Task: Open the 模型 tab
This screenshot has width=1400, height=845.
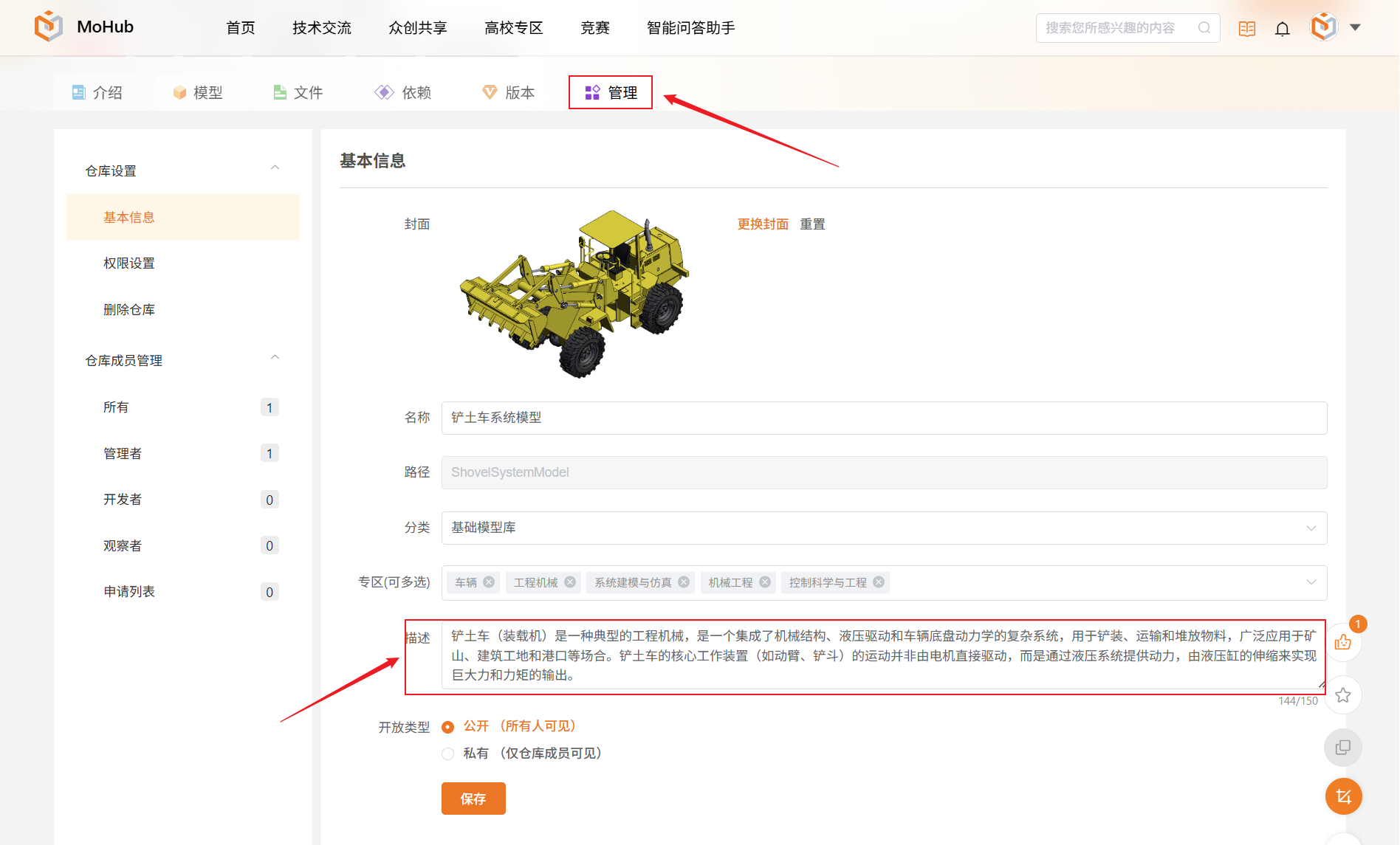Action: [198, 93]
